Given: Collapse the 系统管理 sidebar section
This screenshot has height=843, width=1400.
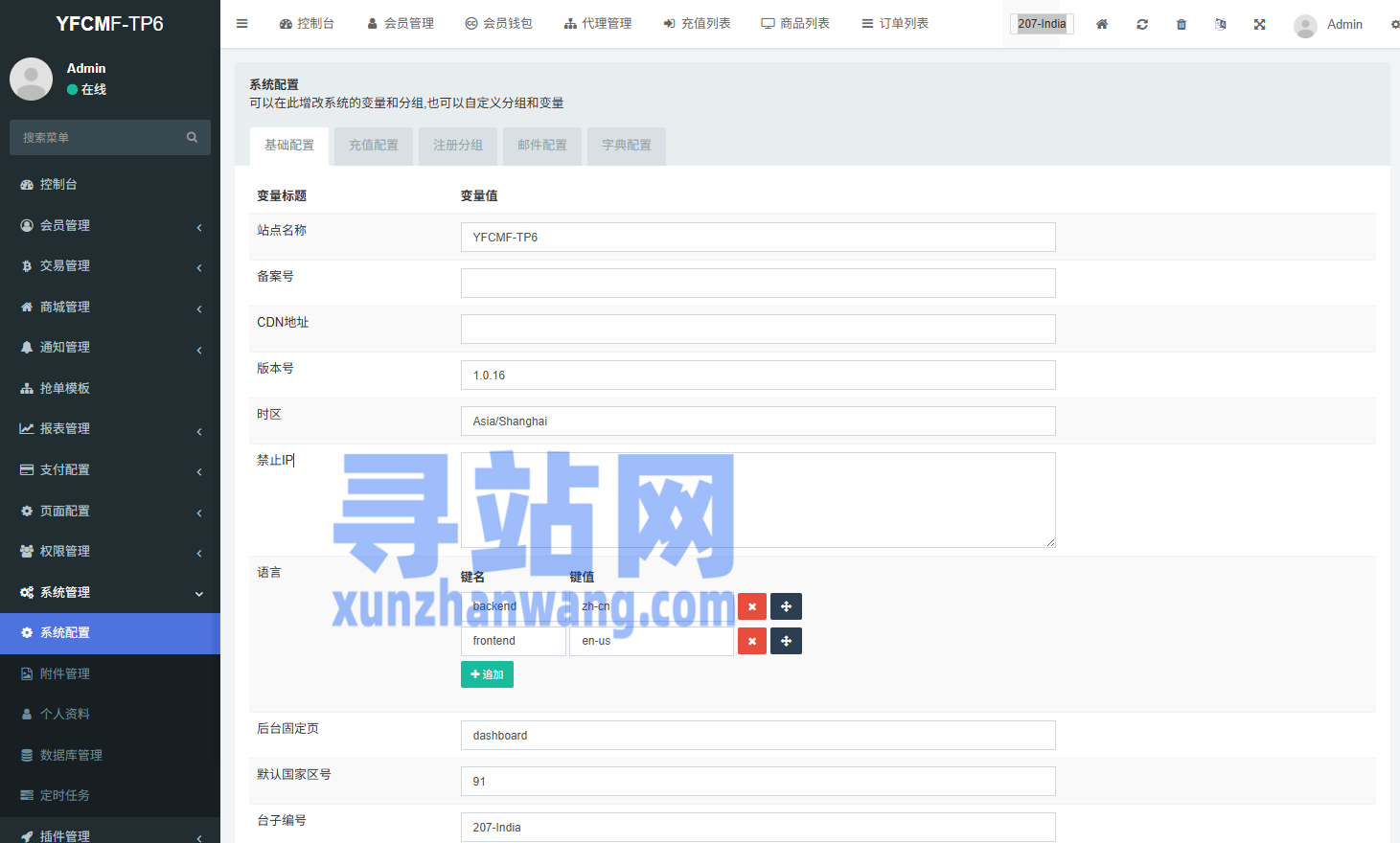Looking at the screenshot, I should click(110, 592).
